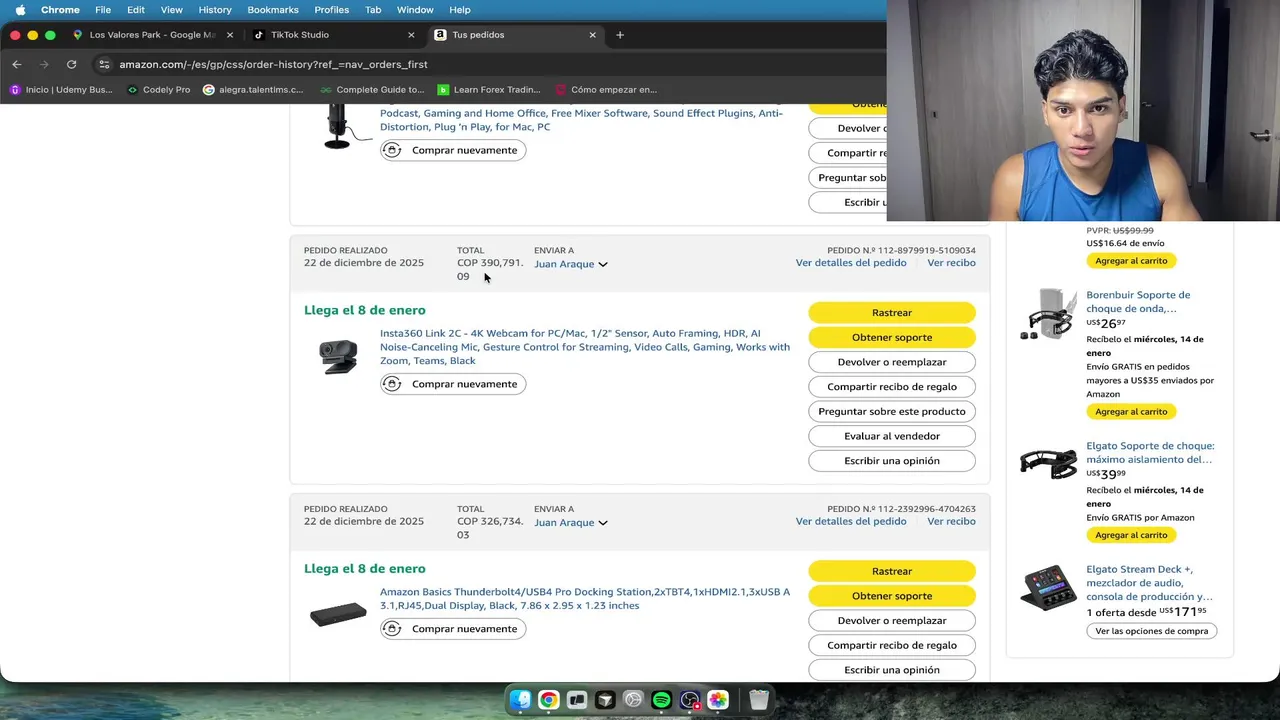The image size is (1280, 720).
Task: Click Obtener soporte for docking station
Action: click(x=892, y=596)
